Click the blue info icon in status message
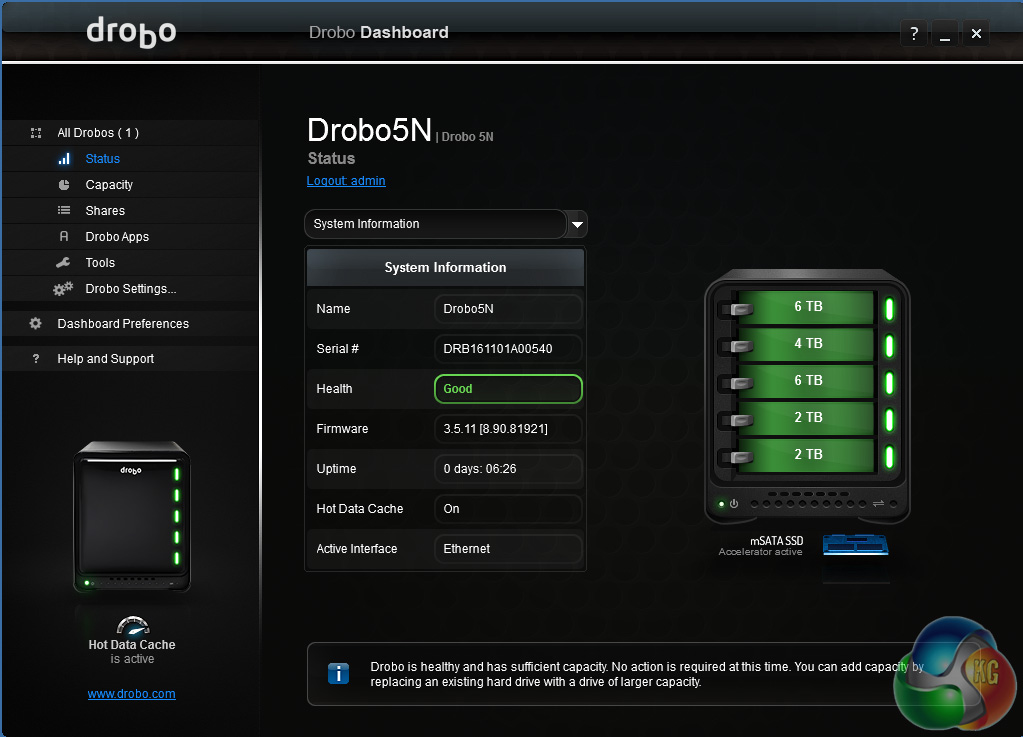Image resolution: width=1023 pixels, height=737 pixels. tap(338, 673)
